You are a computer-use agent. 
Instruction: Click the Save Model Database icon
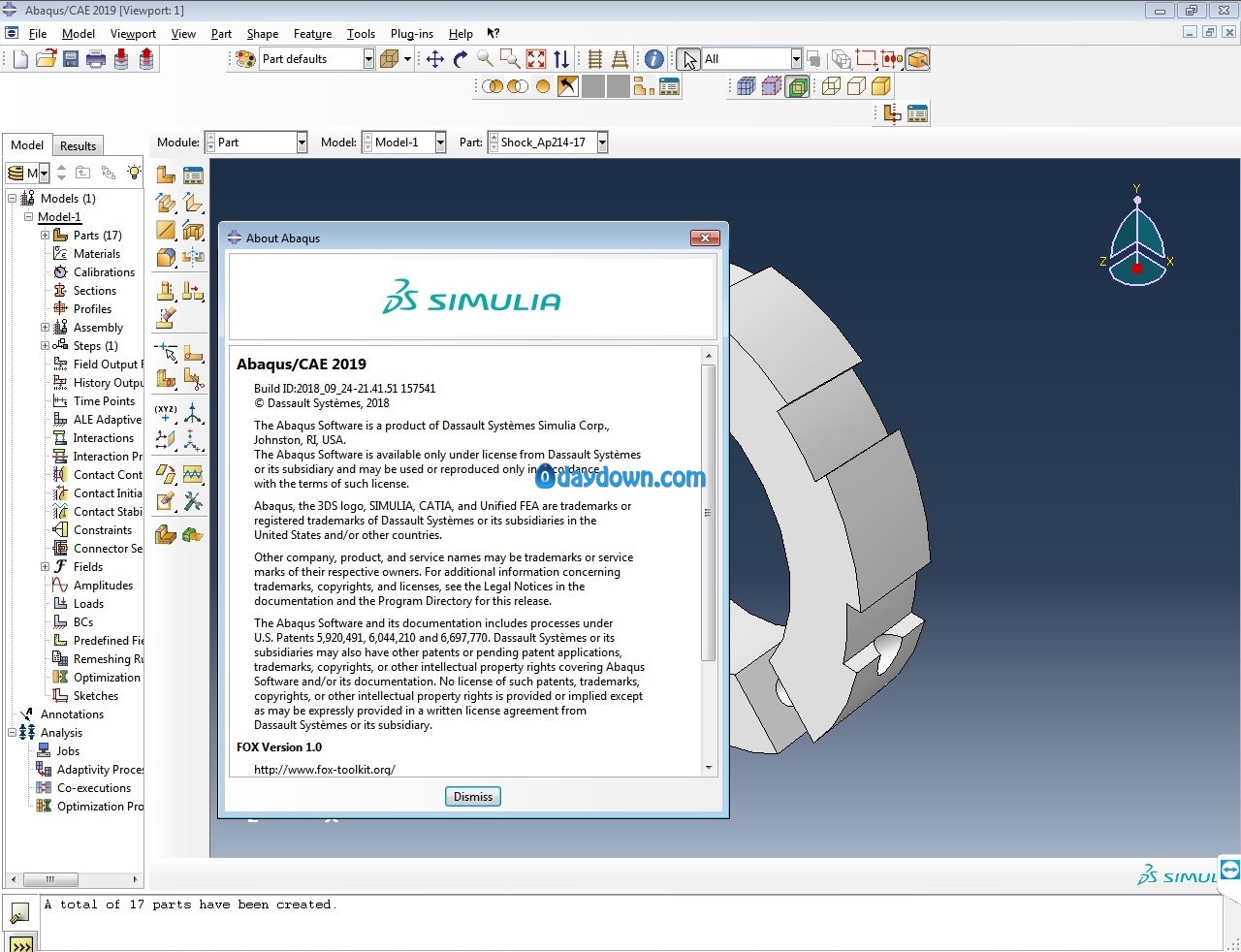click(x=71, y=59)
